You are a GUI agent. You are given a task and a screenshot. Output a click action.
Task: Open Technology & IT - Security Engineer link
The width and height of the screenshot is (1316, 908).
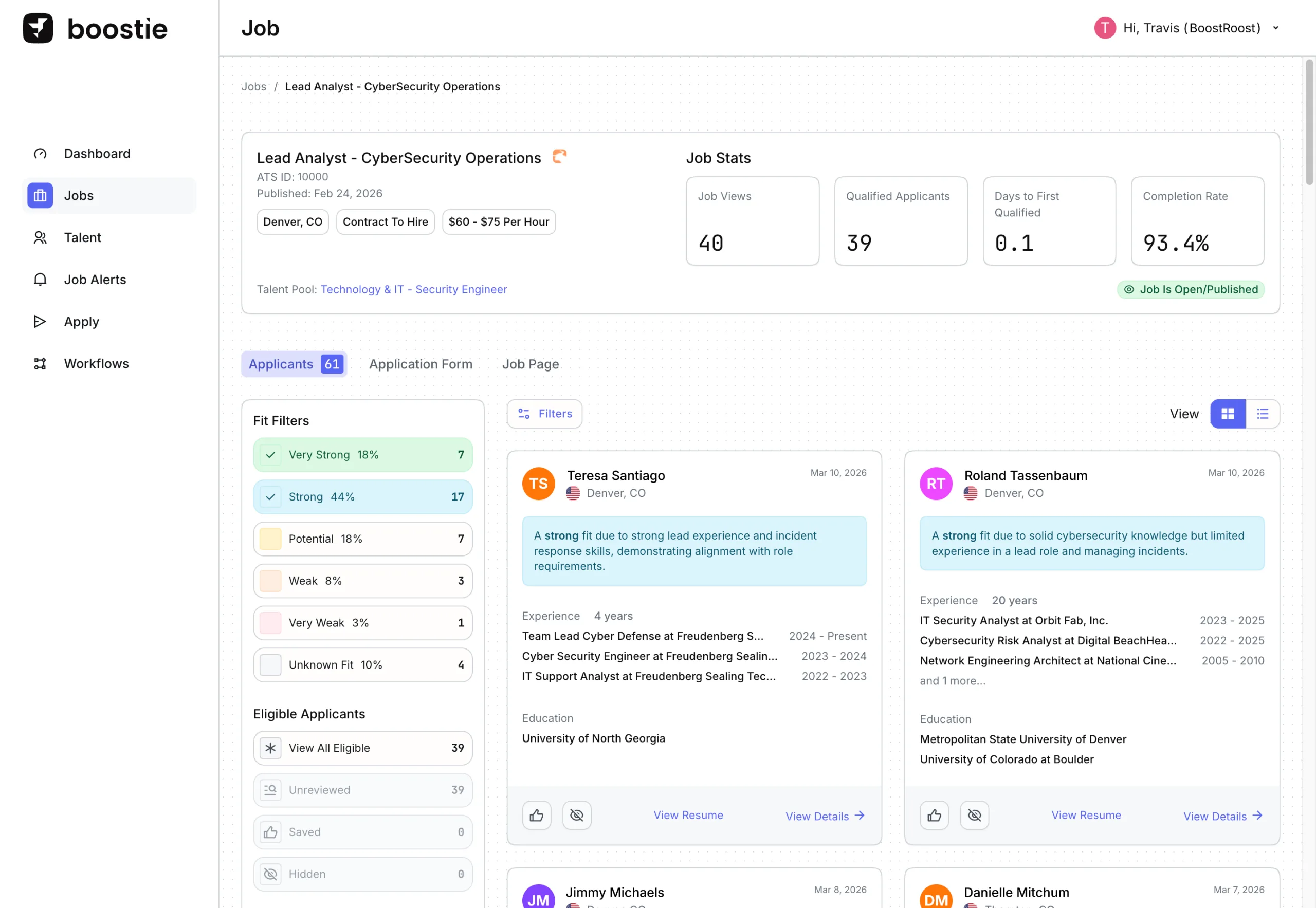point(413,289)
